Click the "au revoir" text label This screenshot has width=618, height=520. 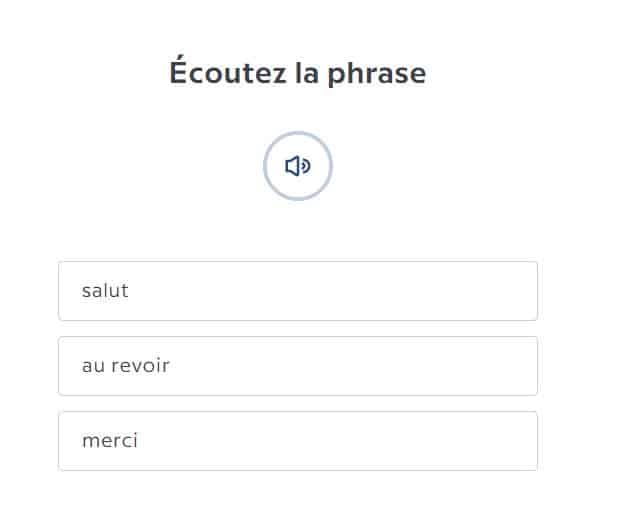[x=126, y=366]
